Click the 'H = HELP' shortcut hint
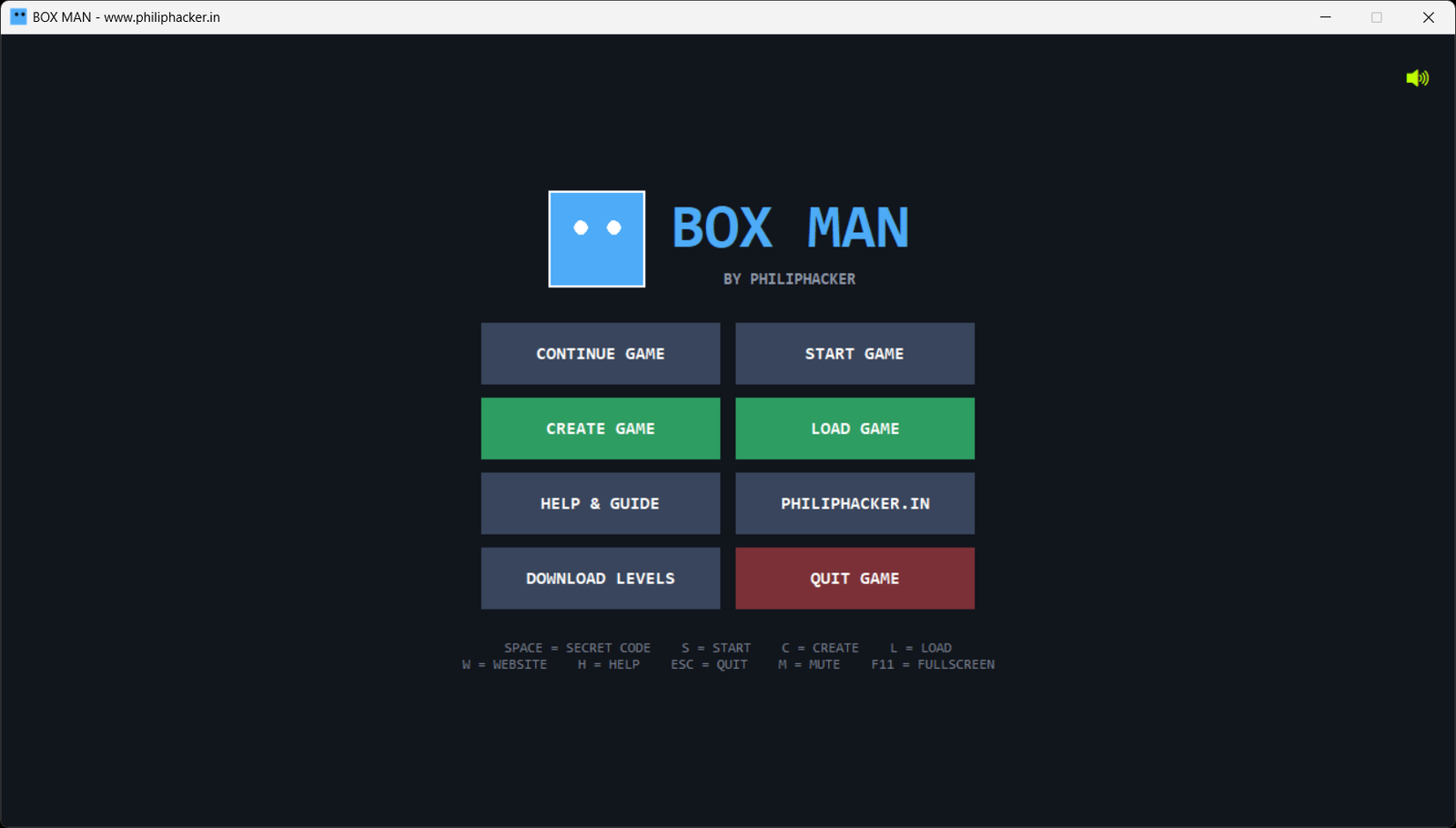Screen dimensions: 1456x828 click(x=609, y=664)
